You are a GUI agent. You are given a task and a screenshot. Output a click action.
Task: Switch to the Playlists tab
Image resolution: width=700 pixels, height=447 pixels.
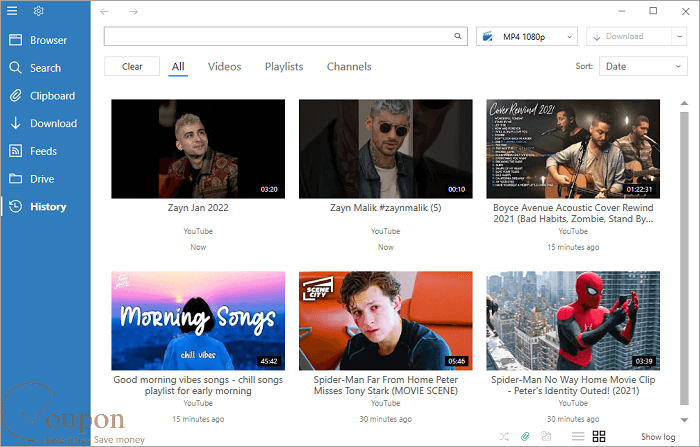[x=284, y=67]
